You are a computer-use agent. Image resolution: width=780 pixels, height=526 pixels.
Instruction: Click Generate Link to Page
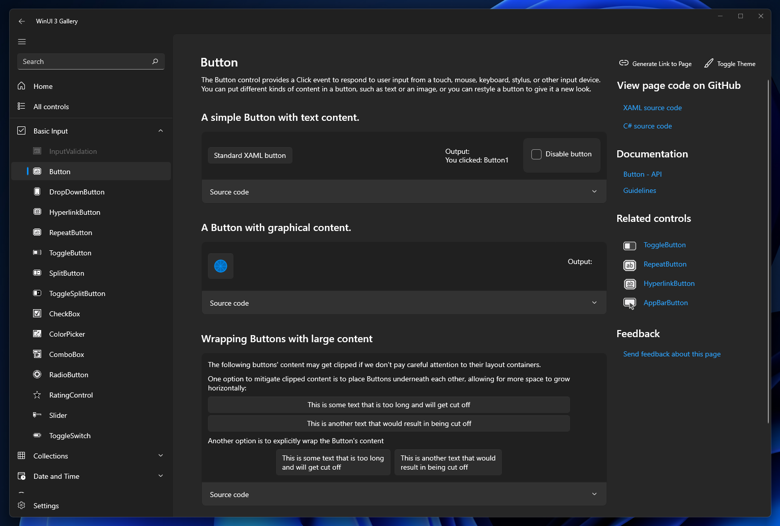pos(655,64)
